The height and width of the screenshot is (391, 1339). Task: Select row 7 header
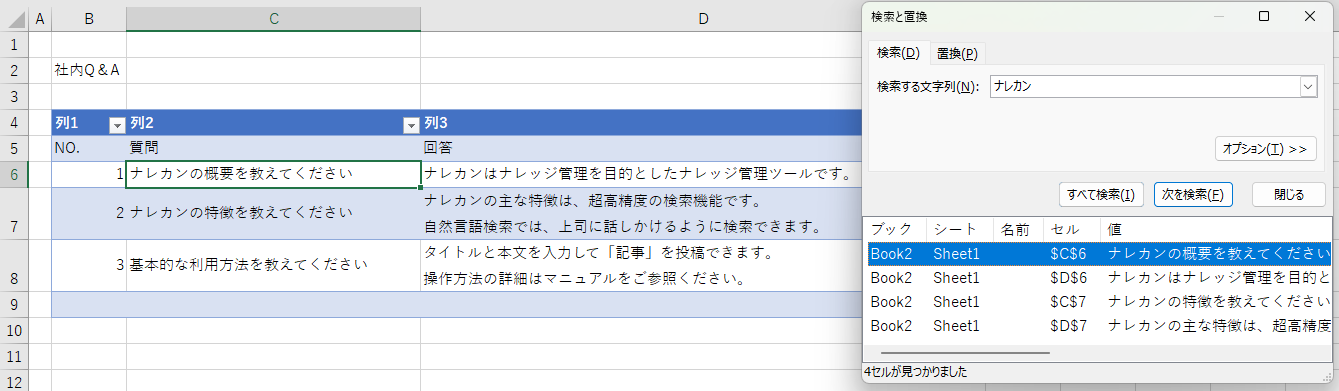[14, 213]
